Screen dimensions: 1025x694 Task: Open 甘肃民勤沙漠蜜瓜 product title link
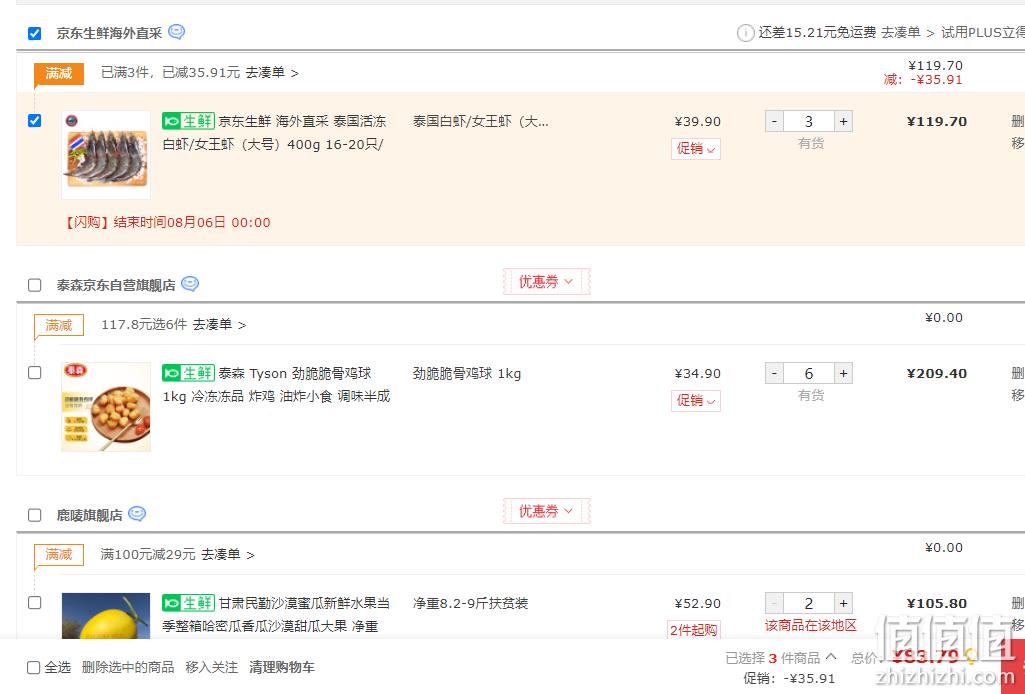tap(276, 615)
